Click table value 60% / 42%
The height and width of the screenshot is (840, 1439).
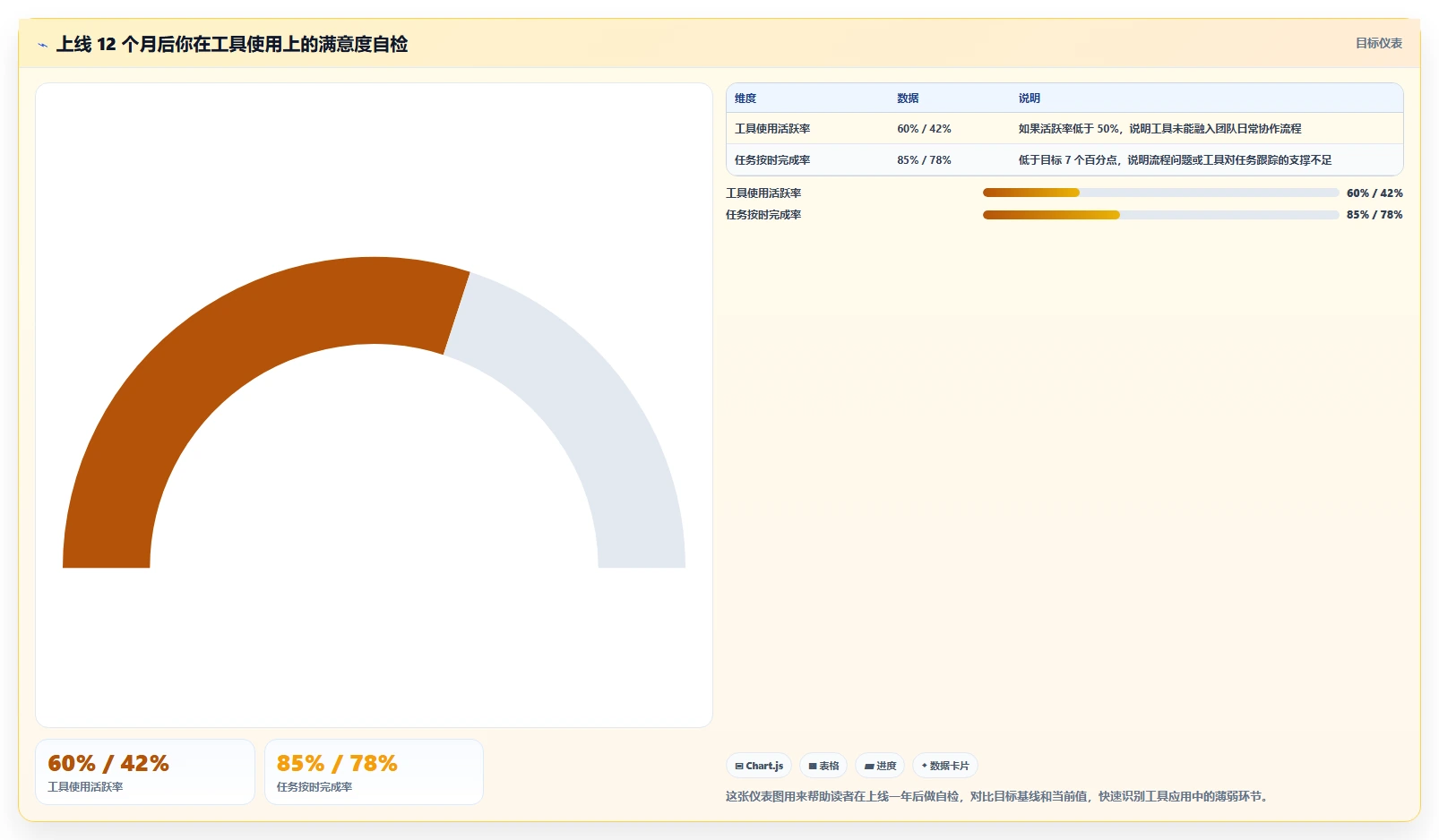(924, 129)
